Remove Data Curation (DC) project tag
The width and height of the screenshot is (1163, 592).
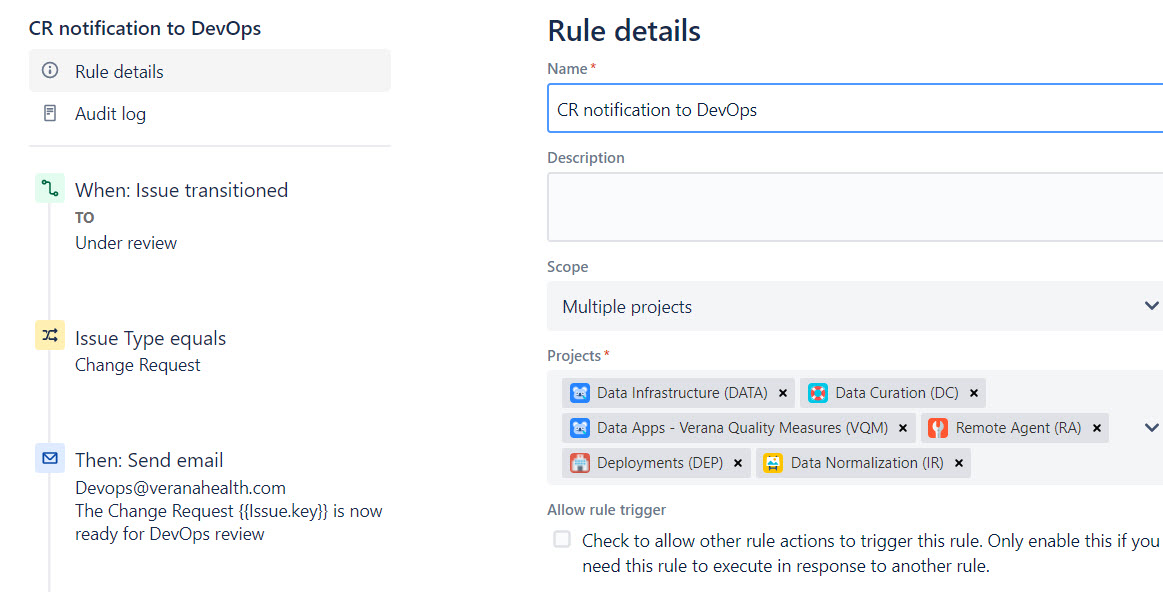[974, 393]
